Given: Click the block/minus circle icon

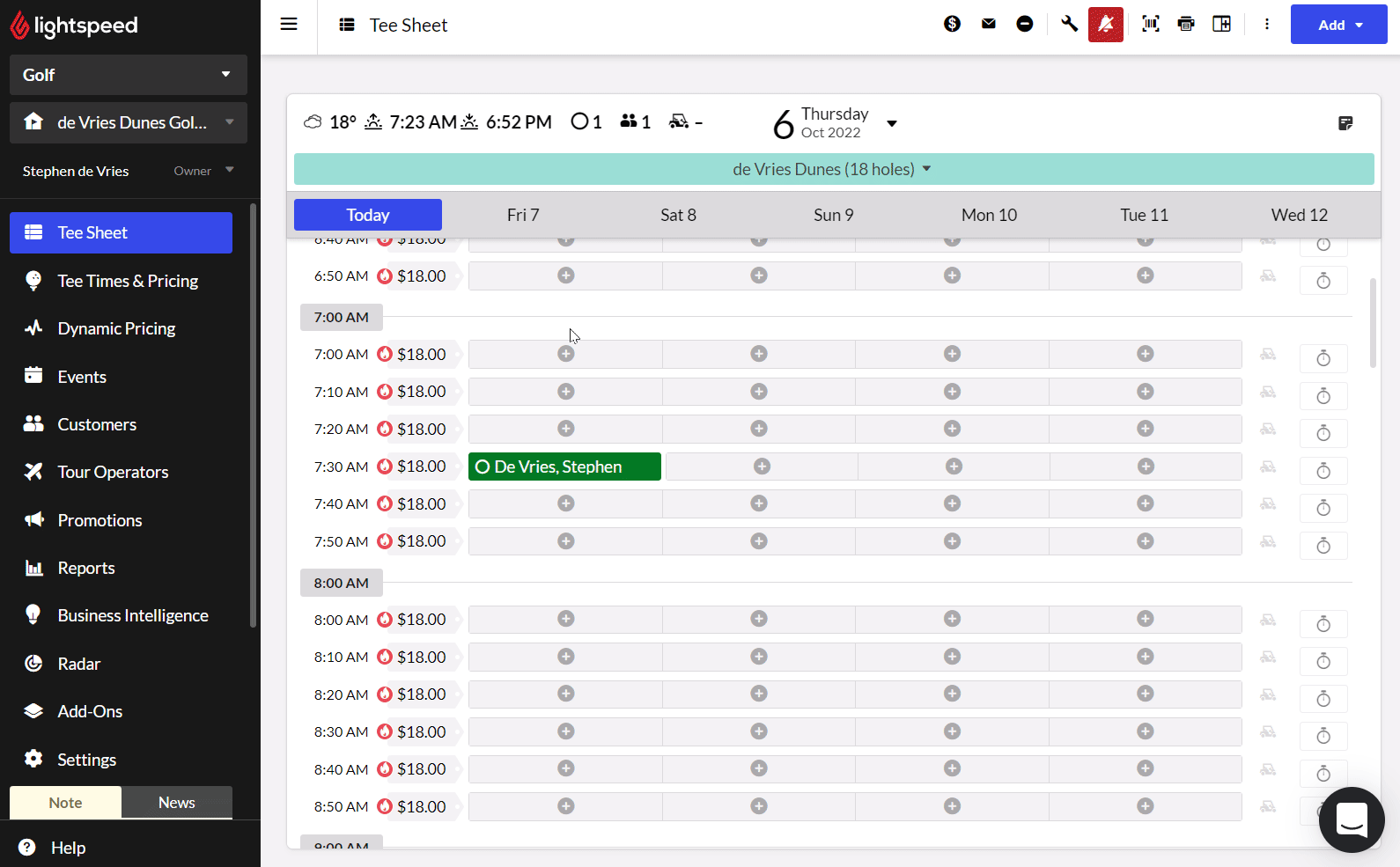Looking at the screenshot, I should coord(1025,24).
